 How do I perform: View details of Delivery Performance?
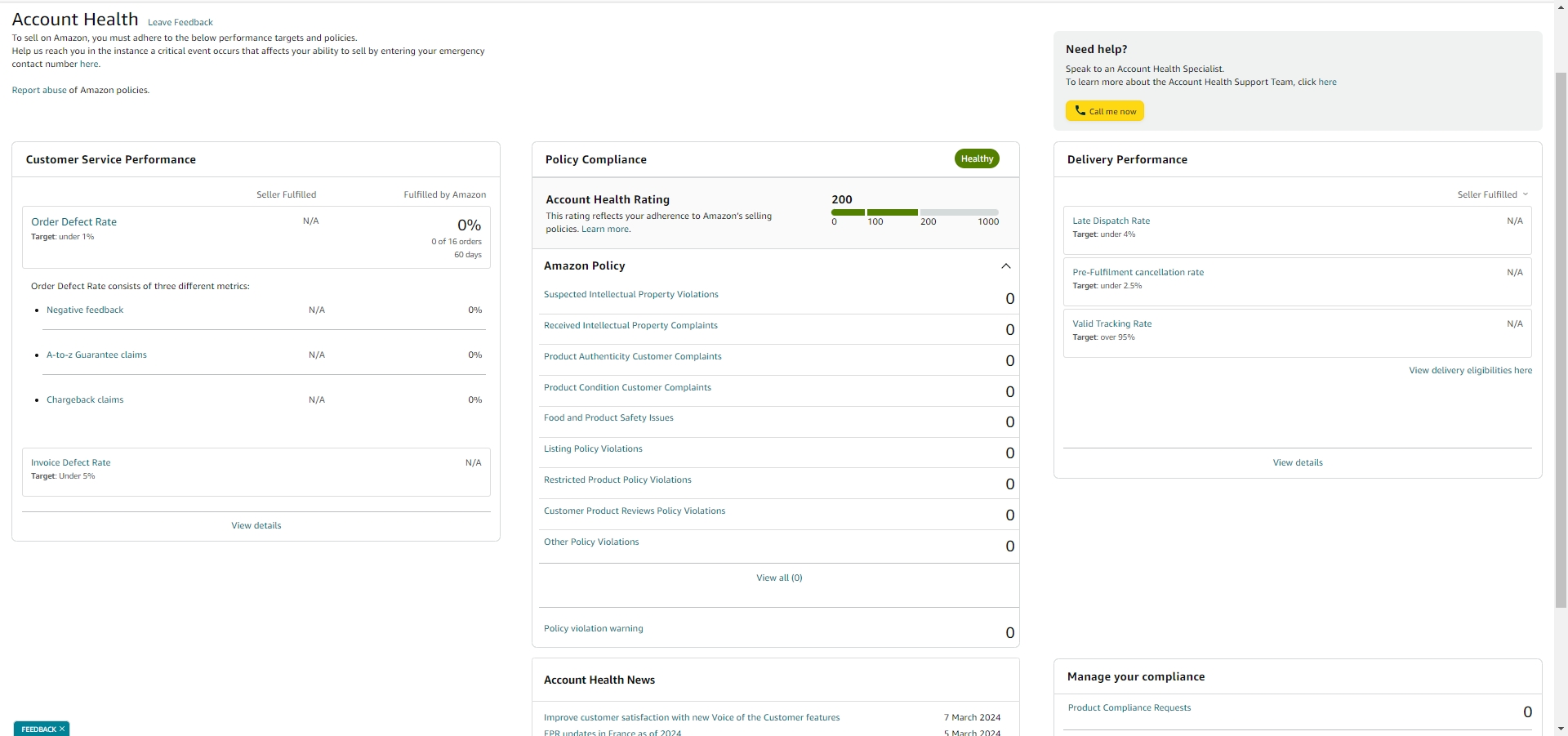coord(1298,462)
